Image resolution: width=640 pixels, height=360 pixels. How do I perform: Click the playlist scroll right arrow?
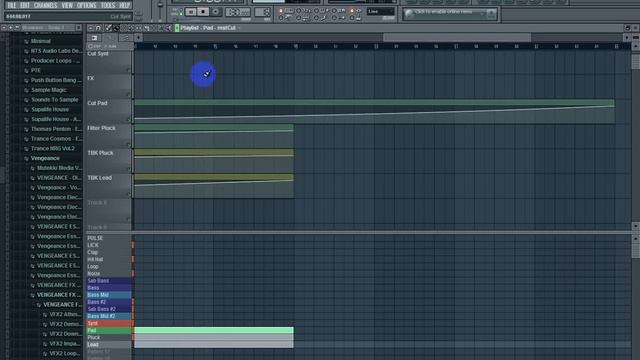coord(627,38)
